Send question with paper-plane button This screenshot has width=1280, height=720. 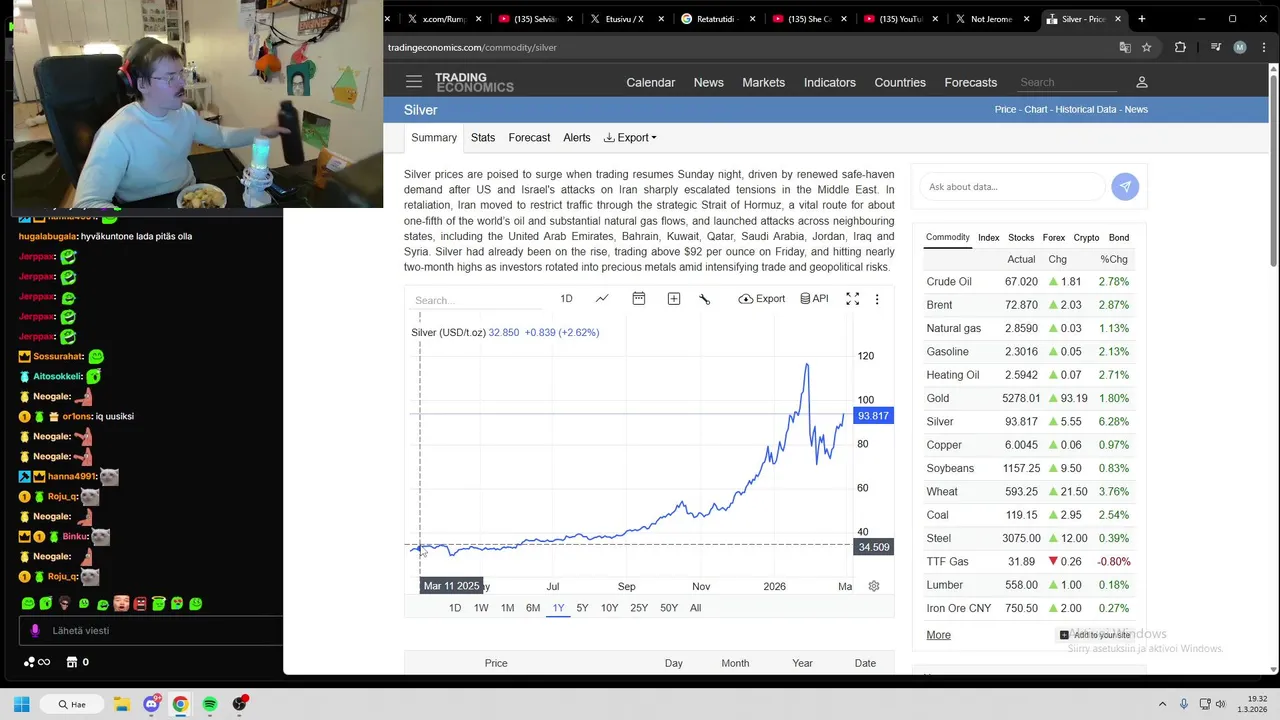(x=1125, y=187)
